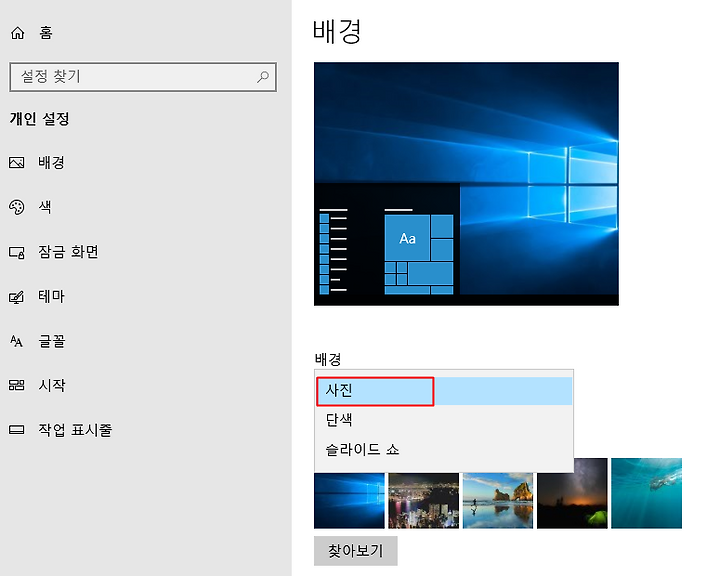Select the Windows logo wallpaper thumbnail

(x=349, y=501)
